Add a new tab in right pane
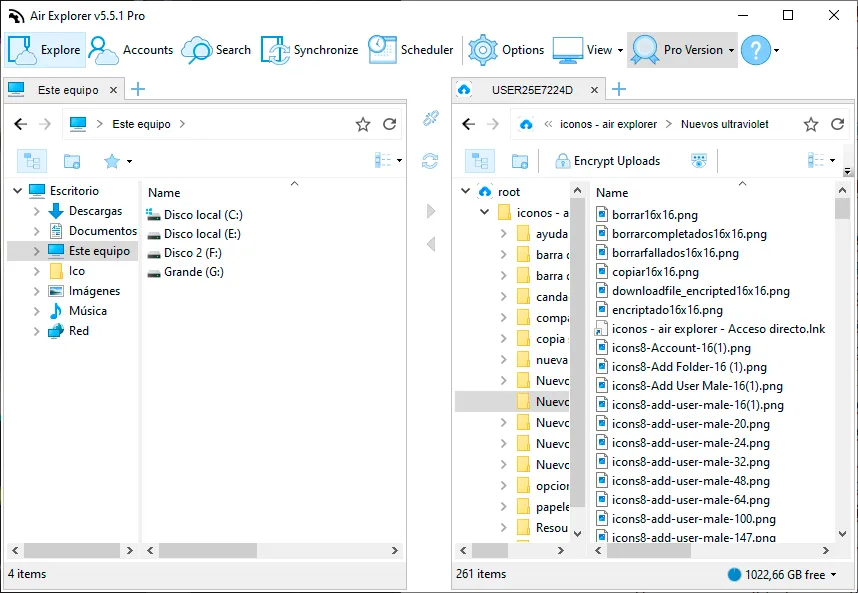858x593 pixels. coord(619,89)
